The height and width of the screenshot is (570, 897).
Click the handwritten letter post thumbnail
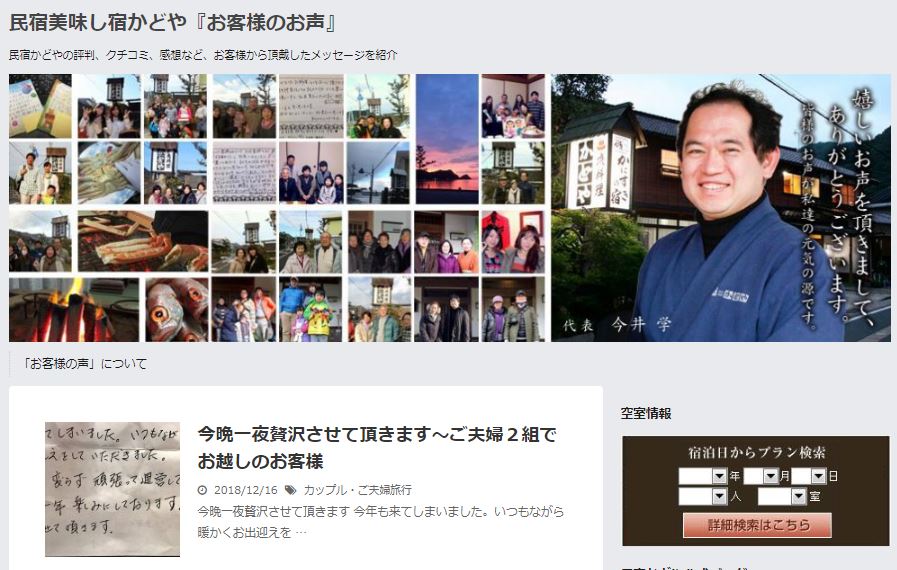(112, 489)
